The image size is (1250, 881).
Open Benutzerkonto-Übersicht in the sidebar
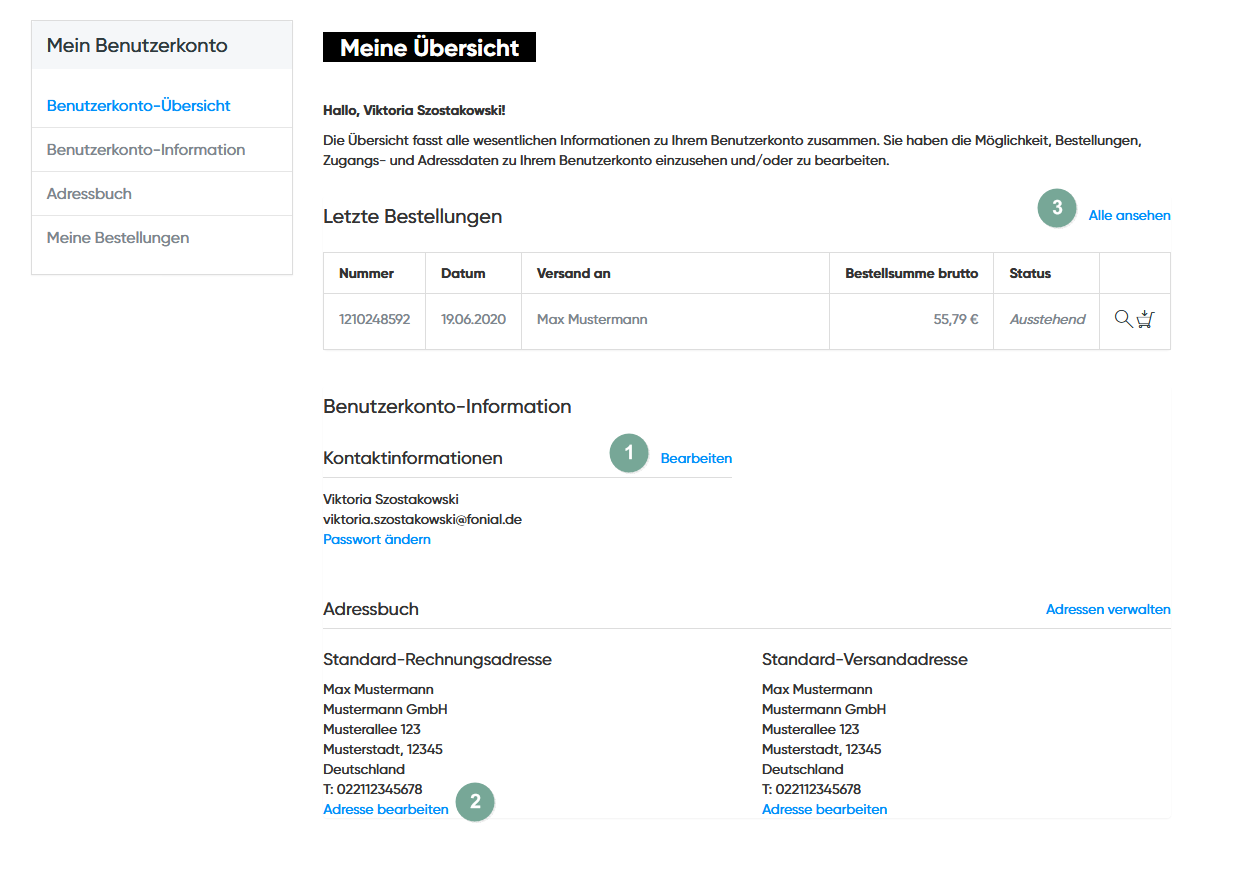pyautogui.click(x=138, y=106)
